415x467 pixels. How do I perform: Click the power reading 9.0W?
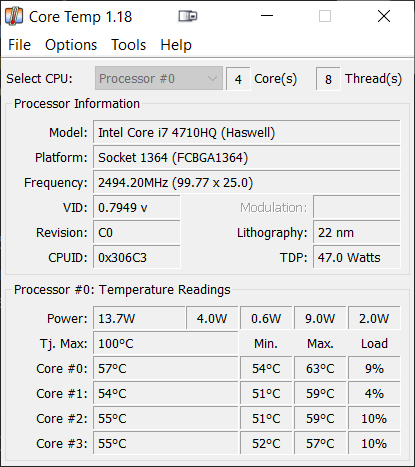320,318
